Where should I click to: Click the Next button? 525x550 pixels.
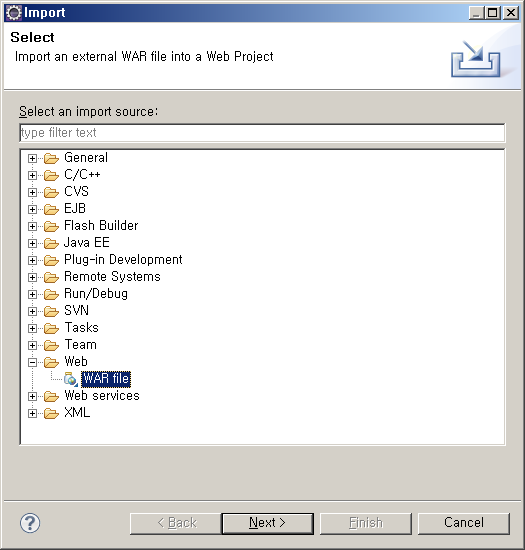click(x=268, y=523)
